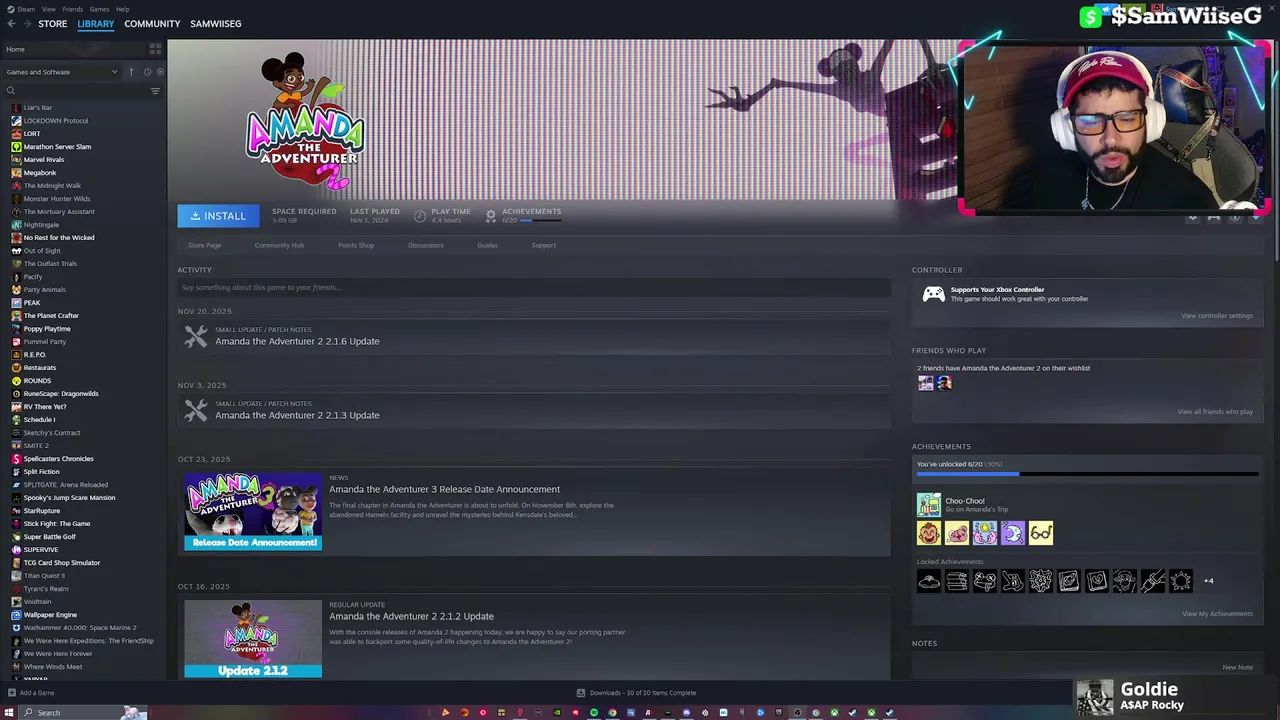Select the locked sun achievement icon
The height and width of the screenshot is (720, 1280).
tap(1181, 581)
